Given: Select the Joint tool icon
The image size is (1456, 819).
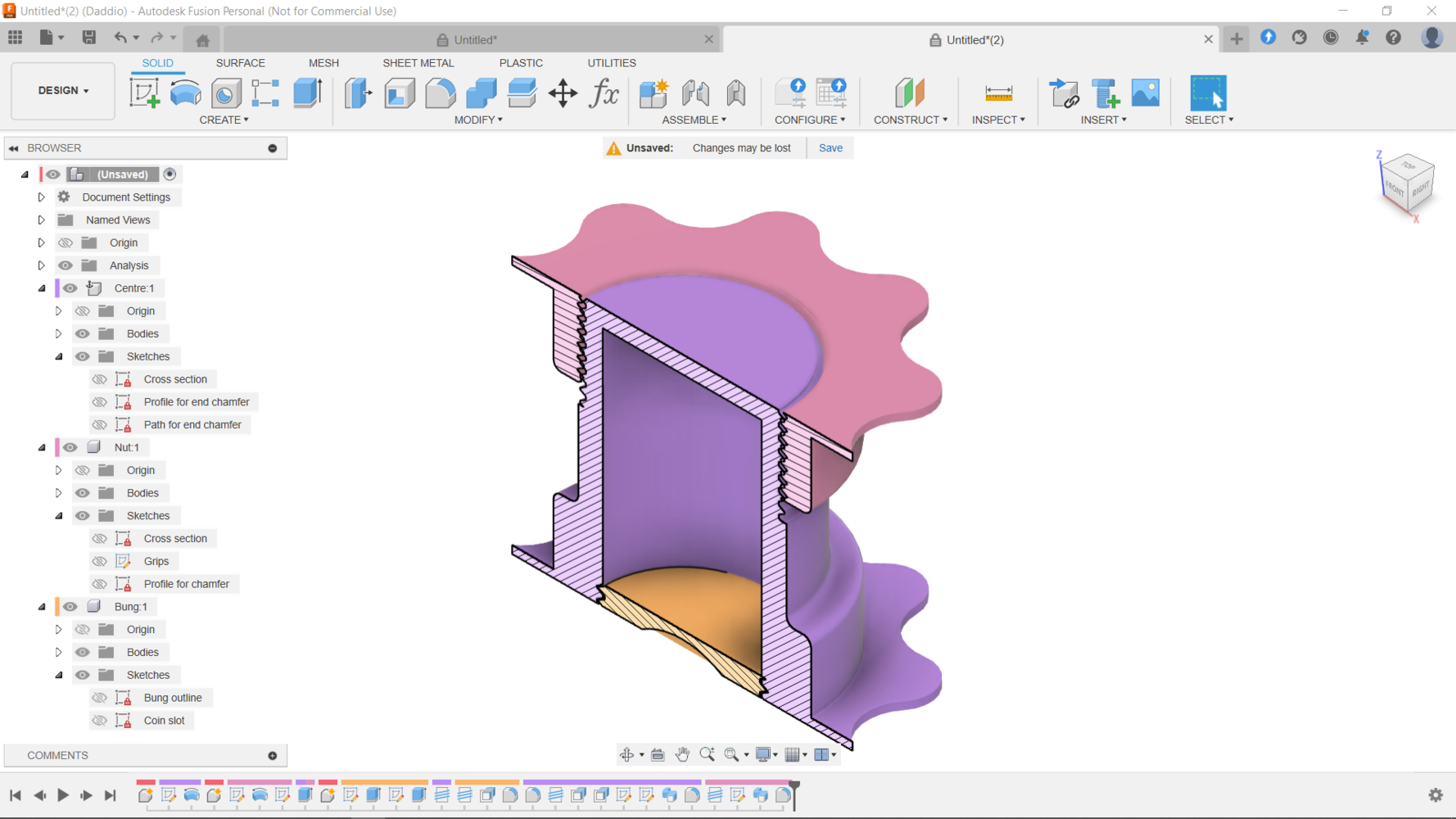Looking at the screenshot, I should (x=695, y=93).
